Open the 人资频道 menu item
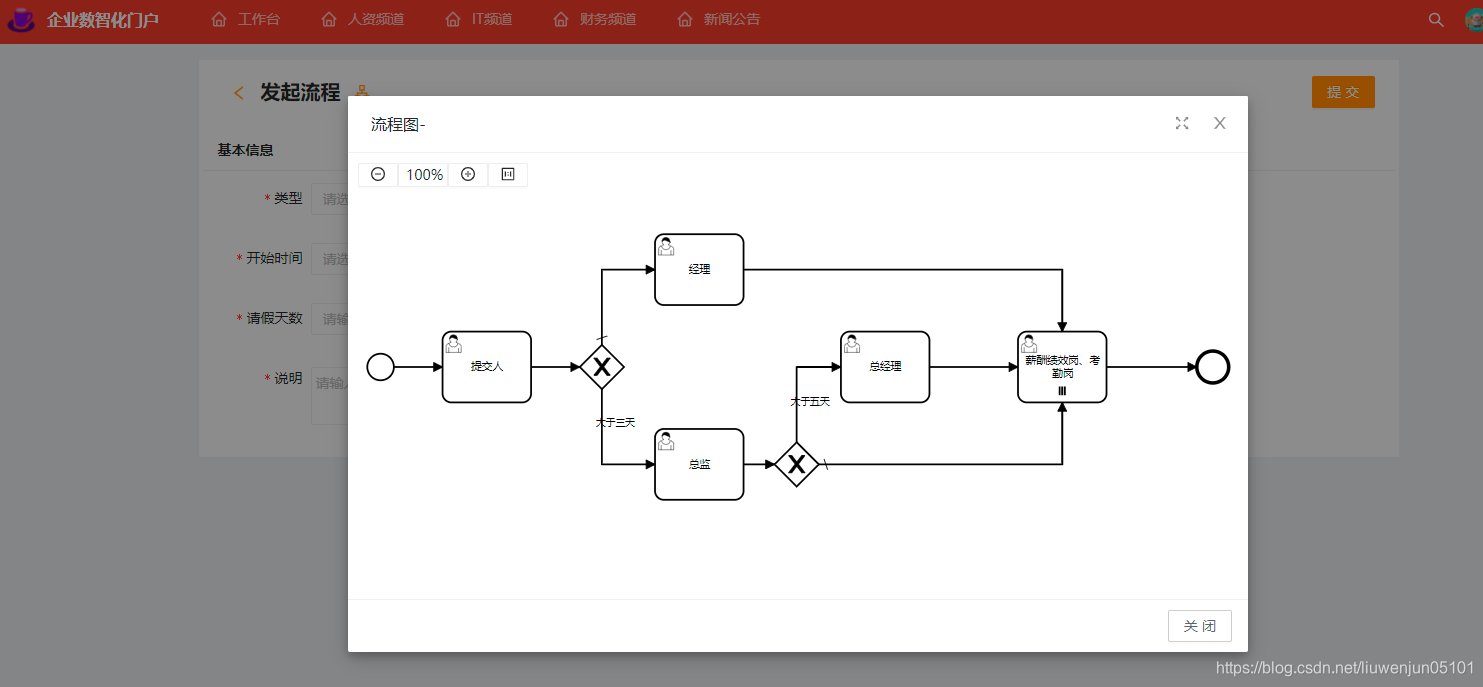 point(363,19)
